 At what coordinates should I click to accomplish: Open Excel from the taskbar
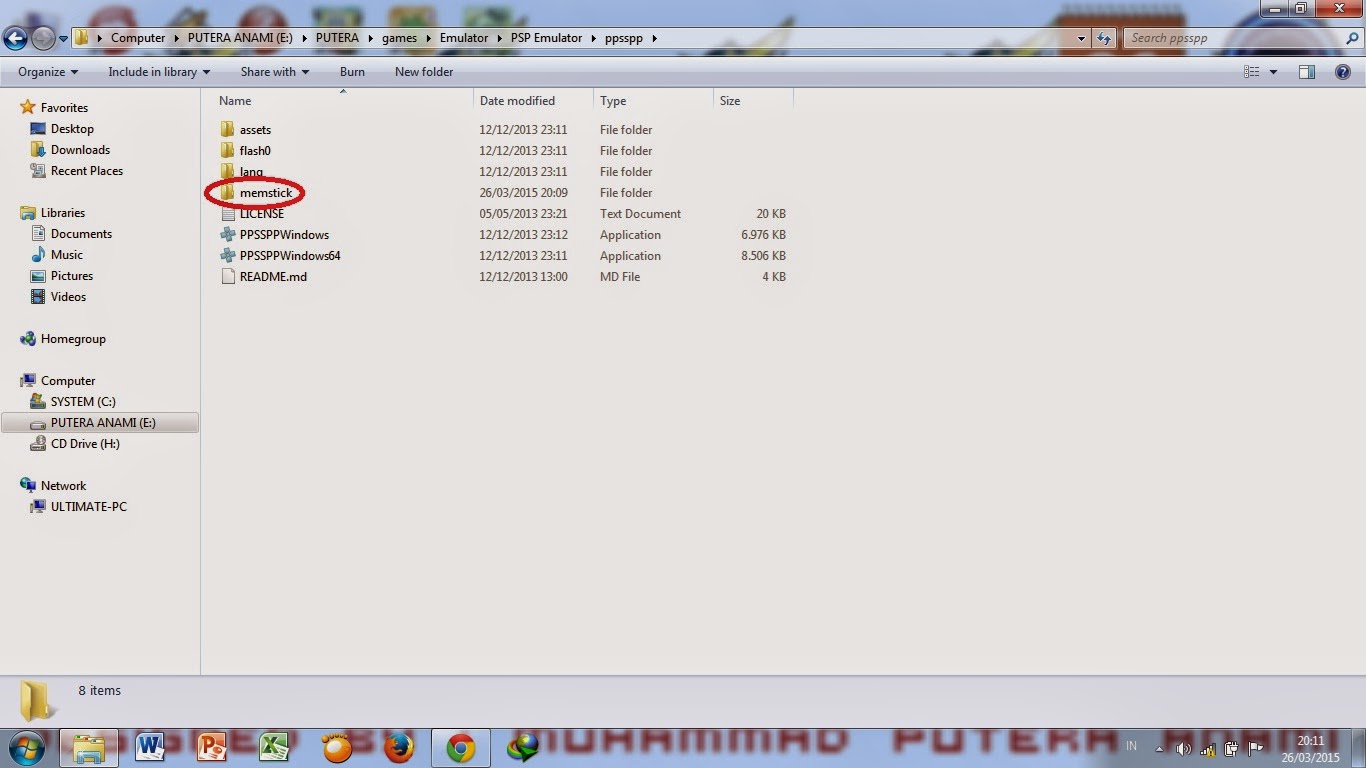click(275, 747)
